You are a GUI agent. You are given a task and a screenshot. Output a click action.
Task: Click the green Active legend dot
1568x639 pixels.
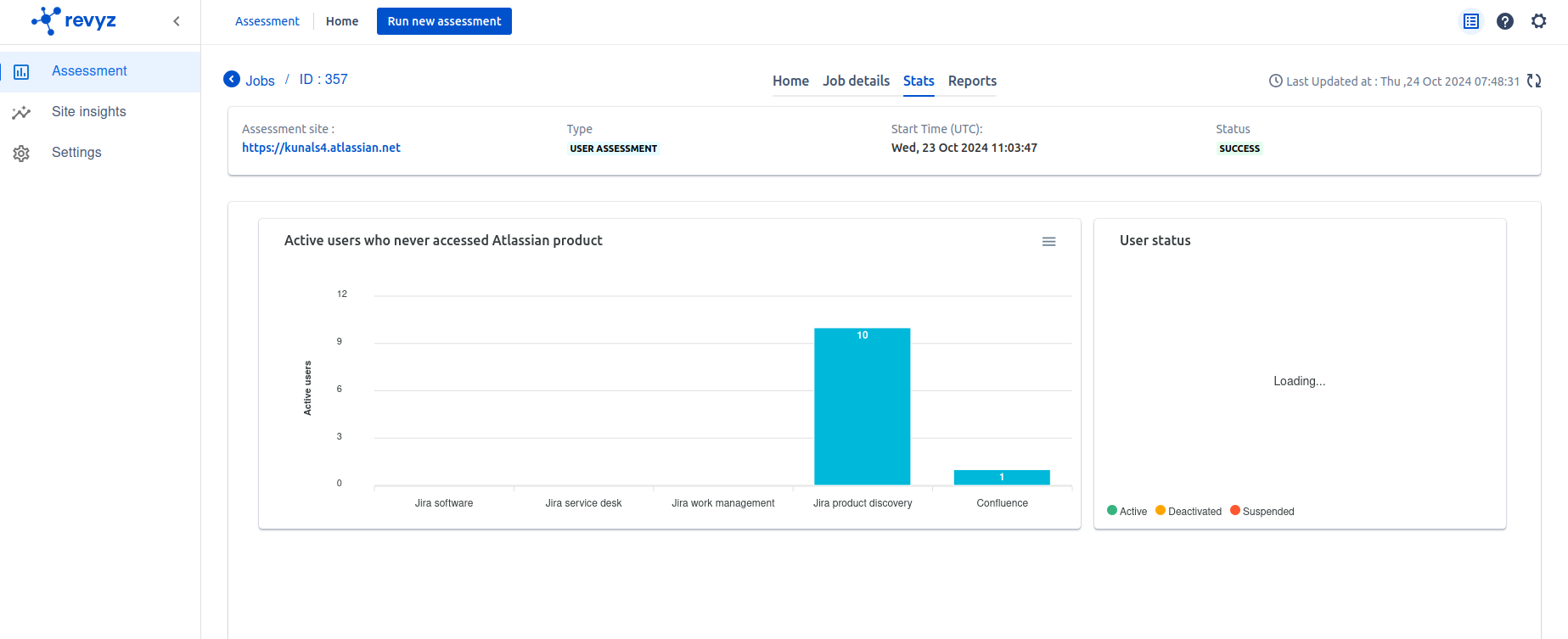(x=1112, y=510)
